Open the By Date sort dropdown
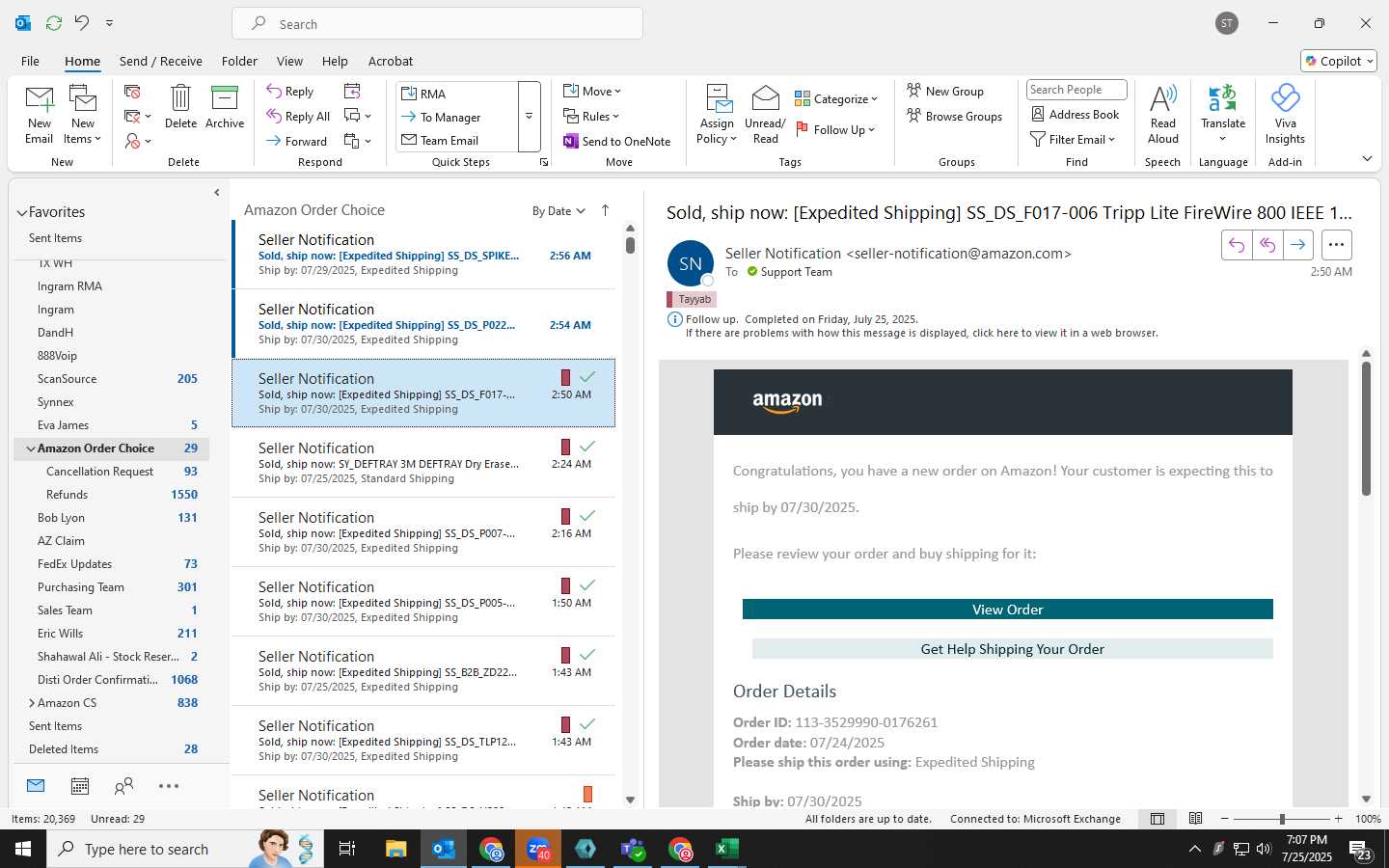This screenshot has height=868, width=1389. coord(558,211)
